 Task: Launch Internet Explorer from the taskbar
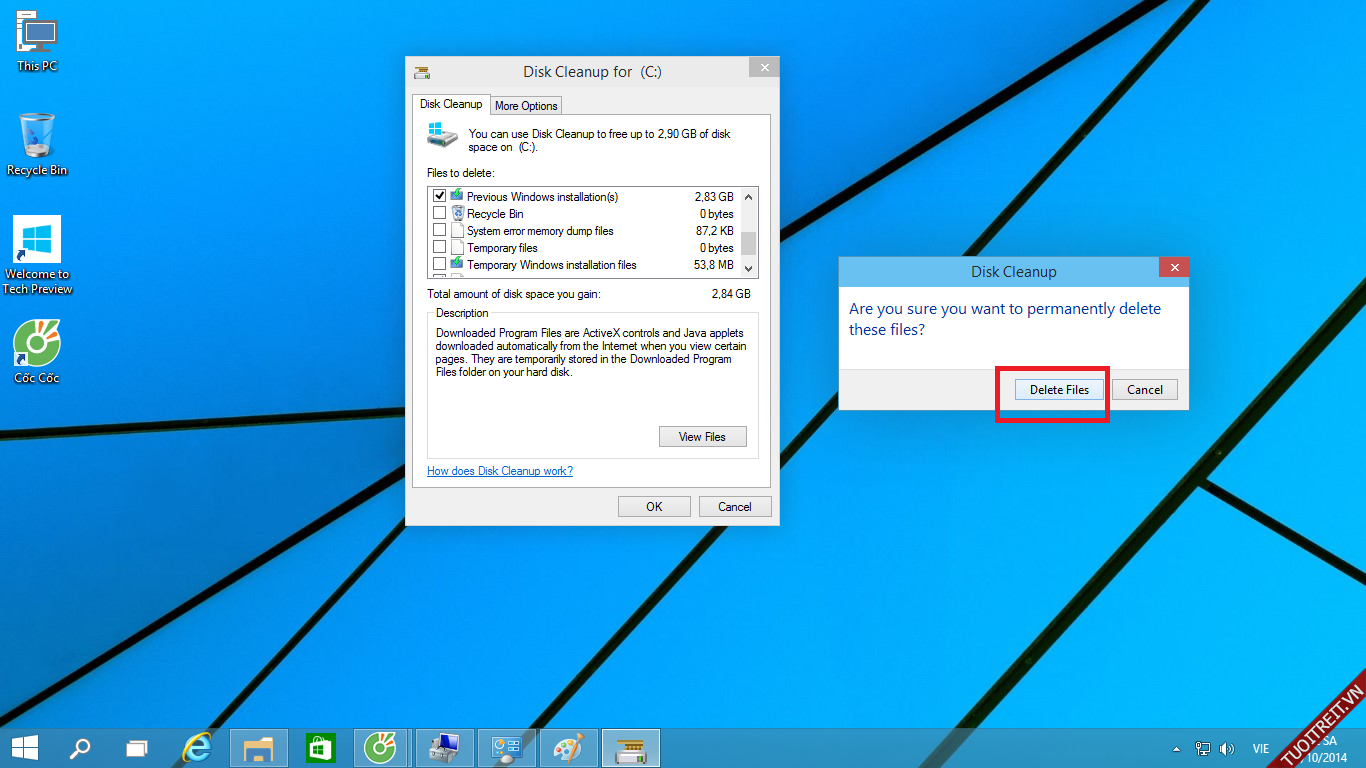[x=197, y=748]
